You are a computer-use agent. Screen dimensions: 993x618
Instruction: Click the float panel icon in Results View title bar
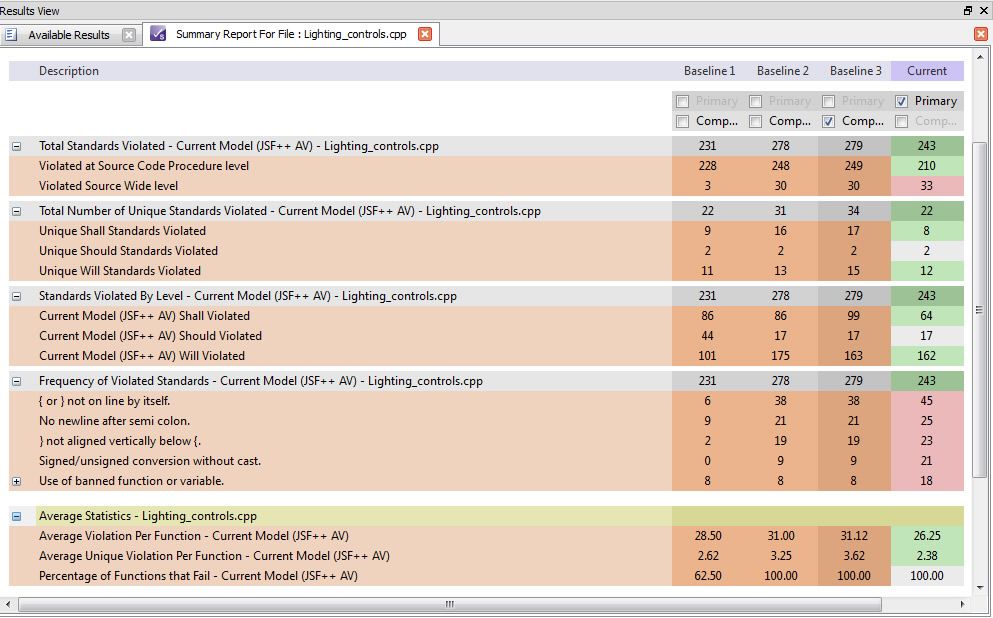(967, 10)
